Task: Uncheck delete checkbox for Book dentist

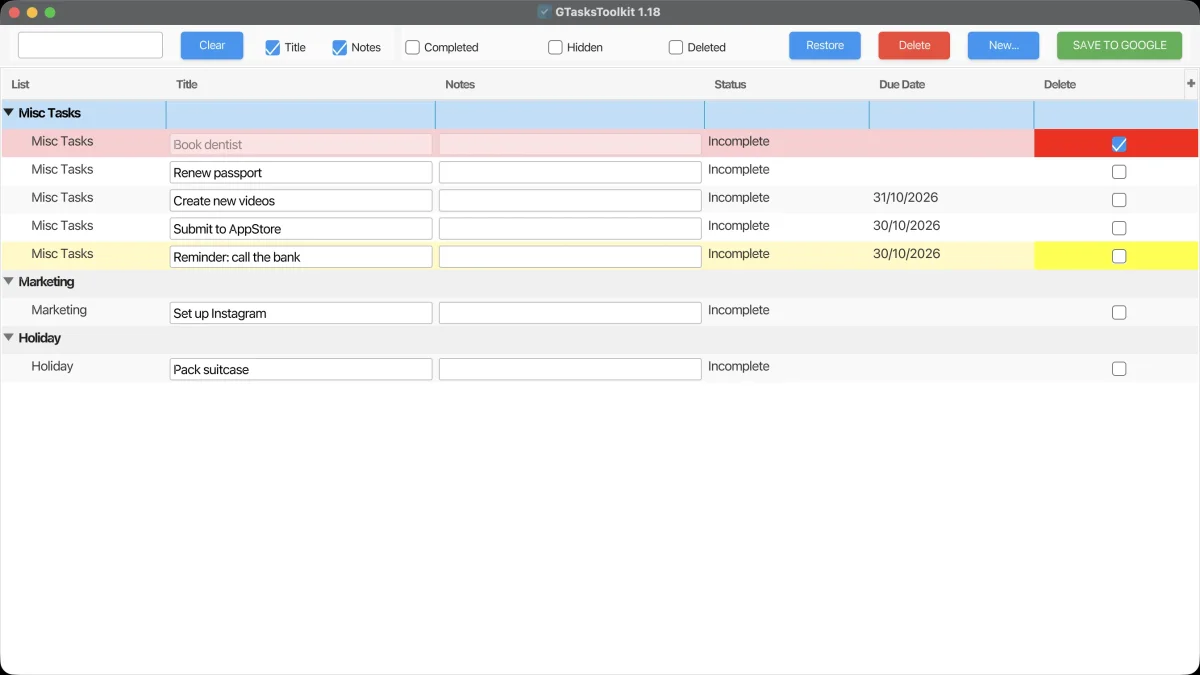Action: point(1119,144)
